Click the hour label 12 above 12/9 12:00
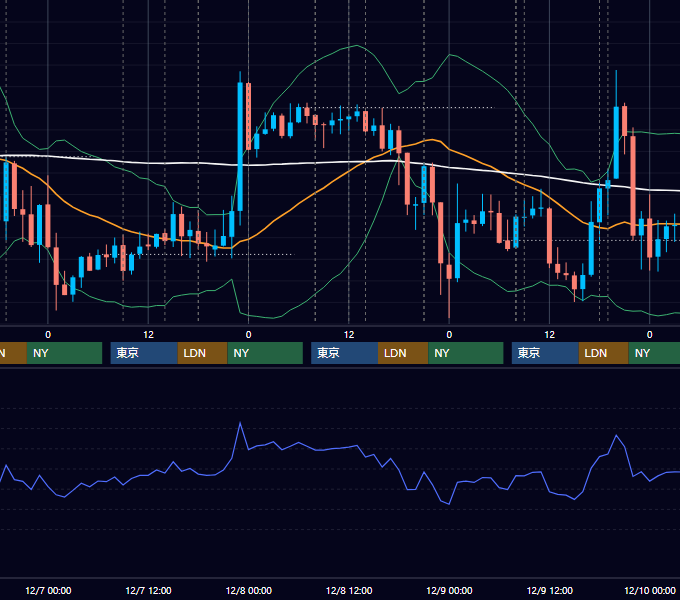This screenshot has height=600, width=680. click(549, 335)
